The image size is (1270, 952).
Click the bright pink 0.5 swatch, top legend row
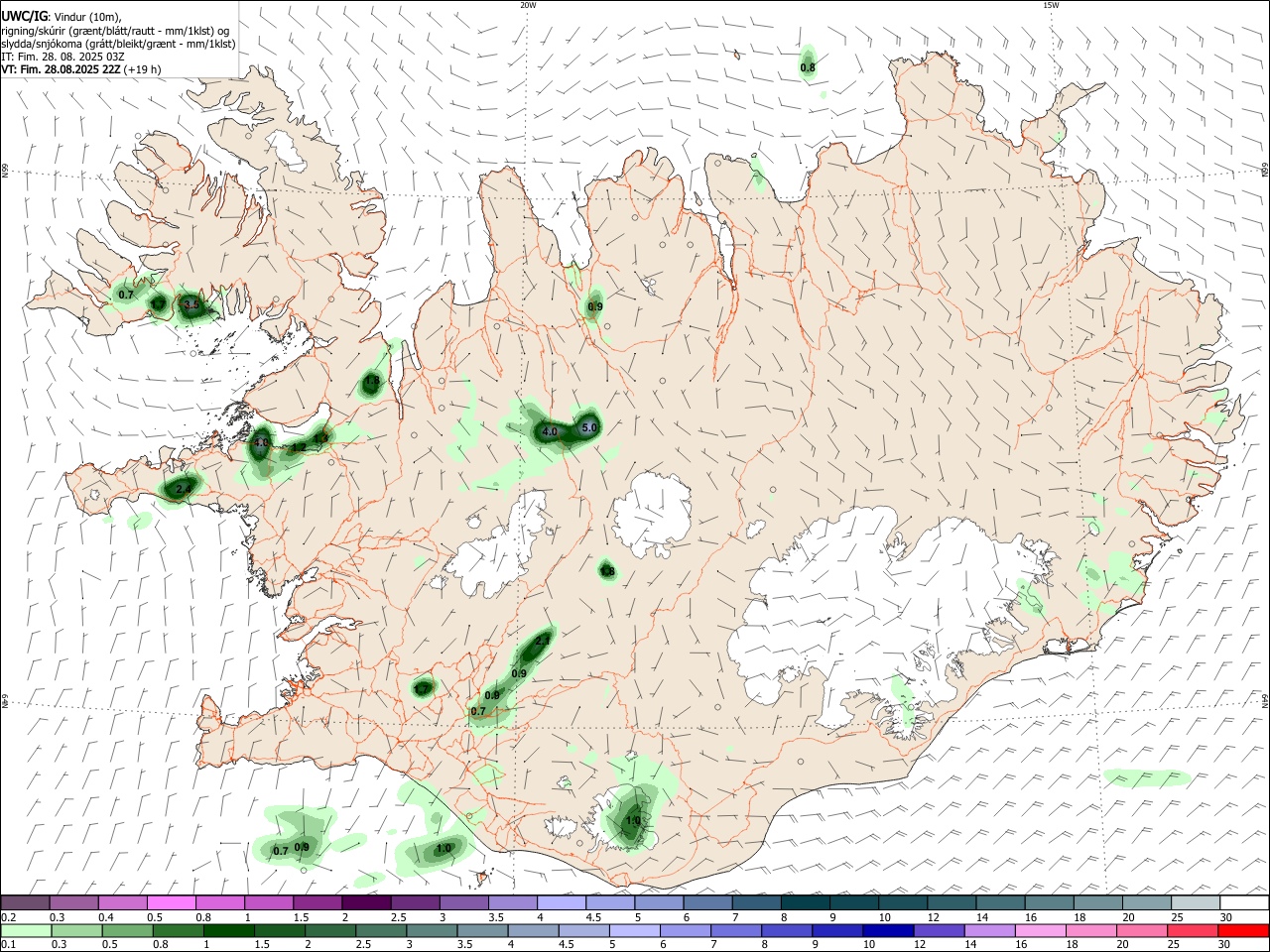172,902
